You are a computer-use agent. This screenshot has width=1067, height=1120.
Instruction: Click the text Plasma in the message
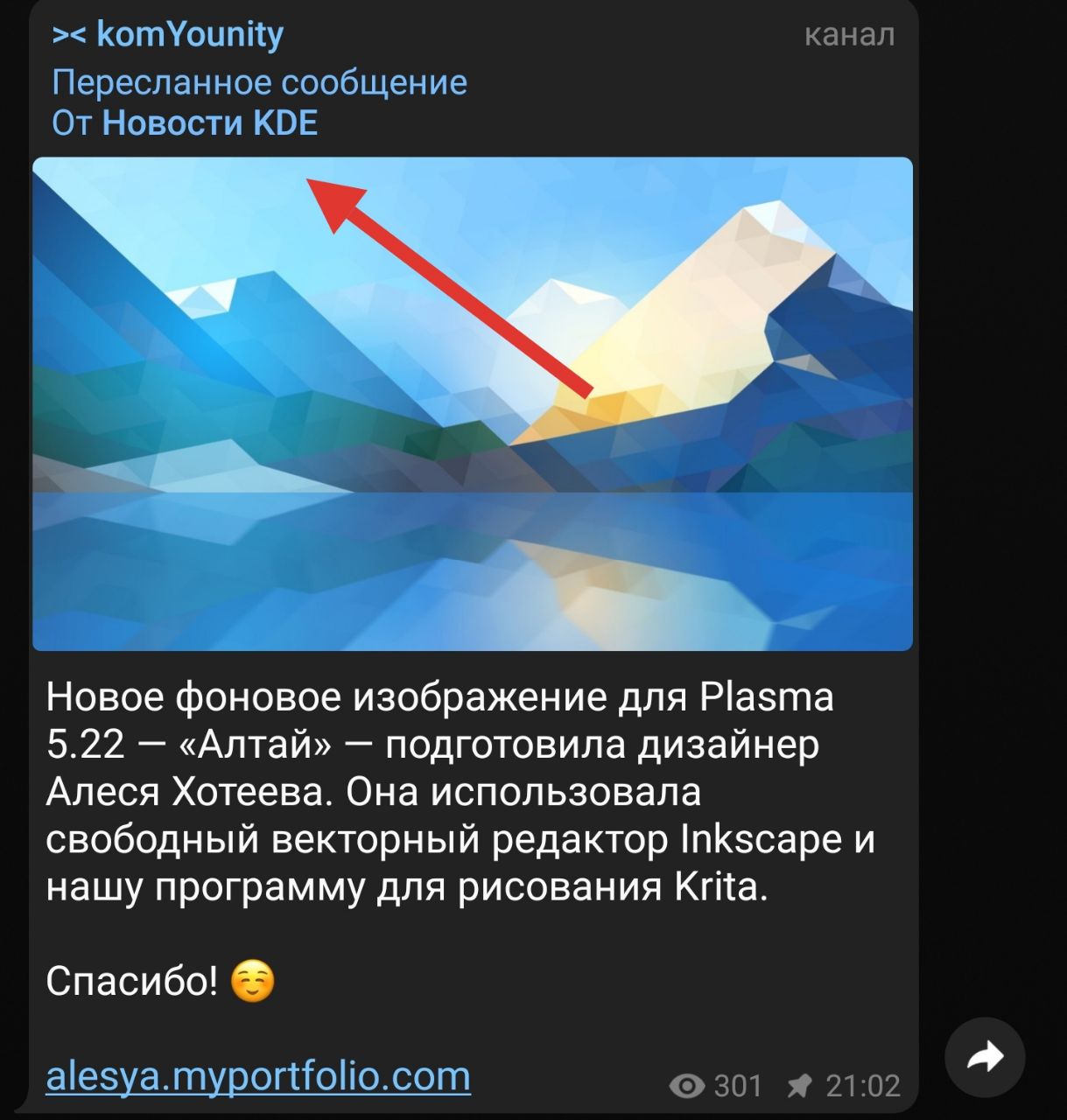click(x=767, y=697)
